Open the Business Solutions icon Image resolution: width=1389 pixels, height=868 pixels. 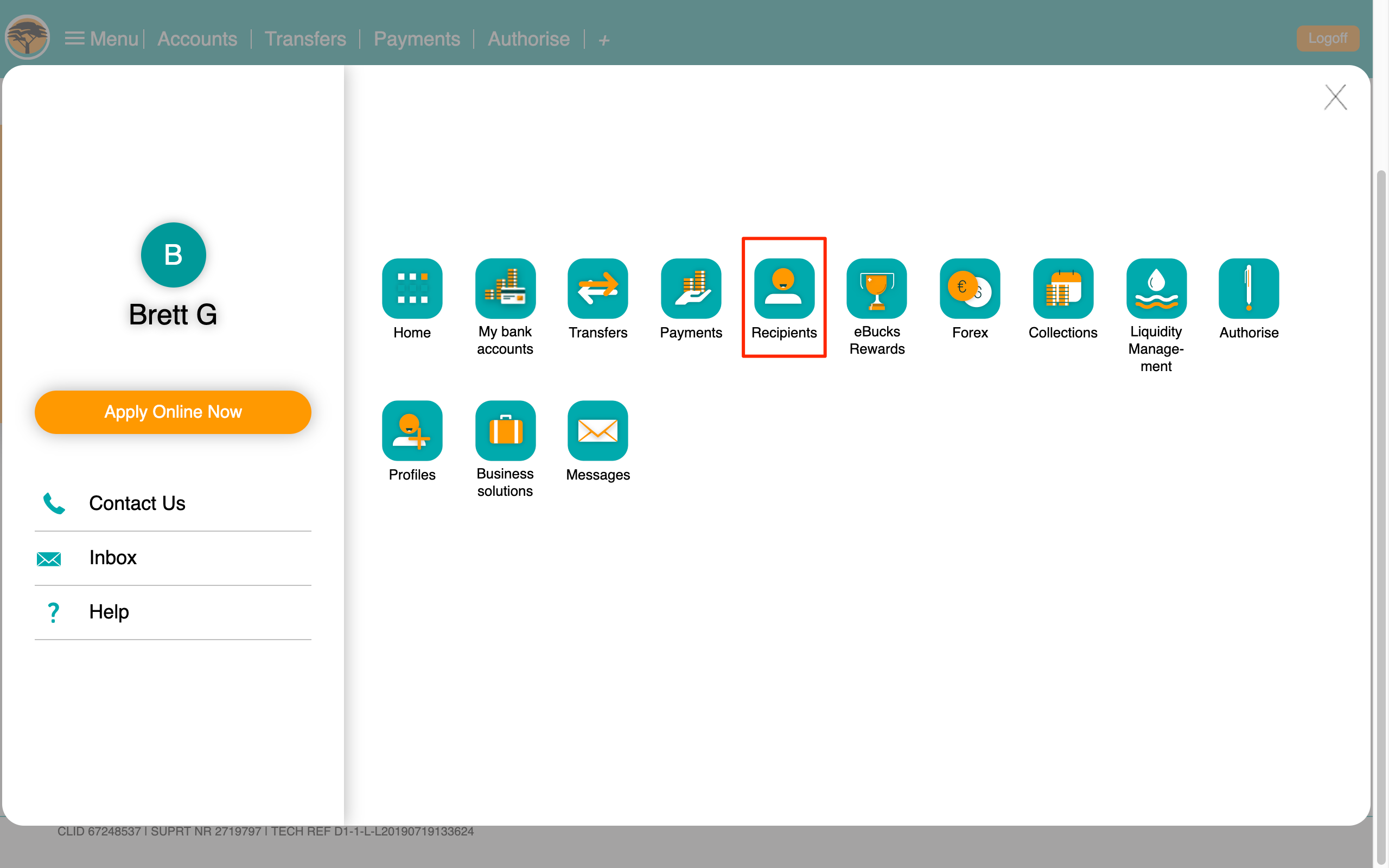click(x=504, y=430)
